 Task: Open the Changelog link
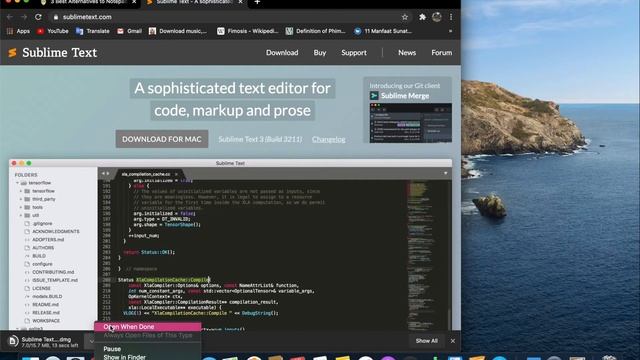[329, 139]
